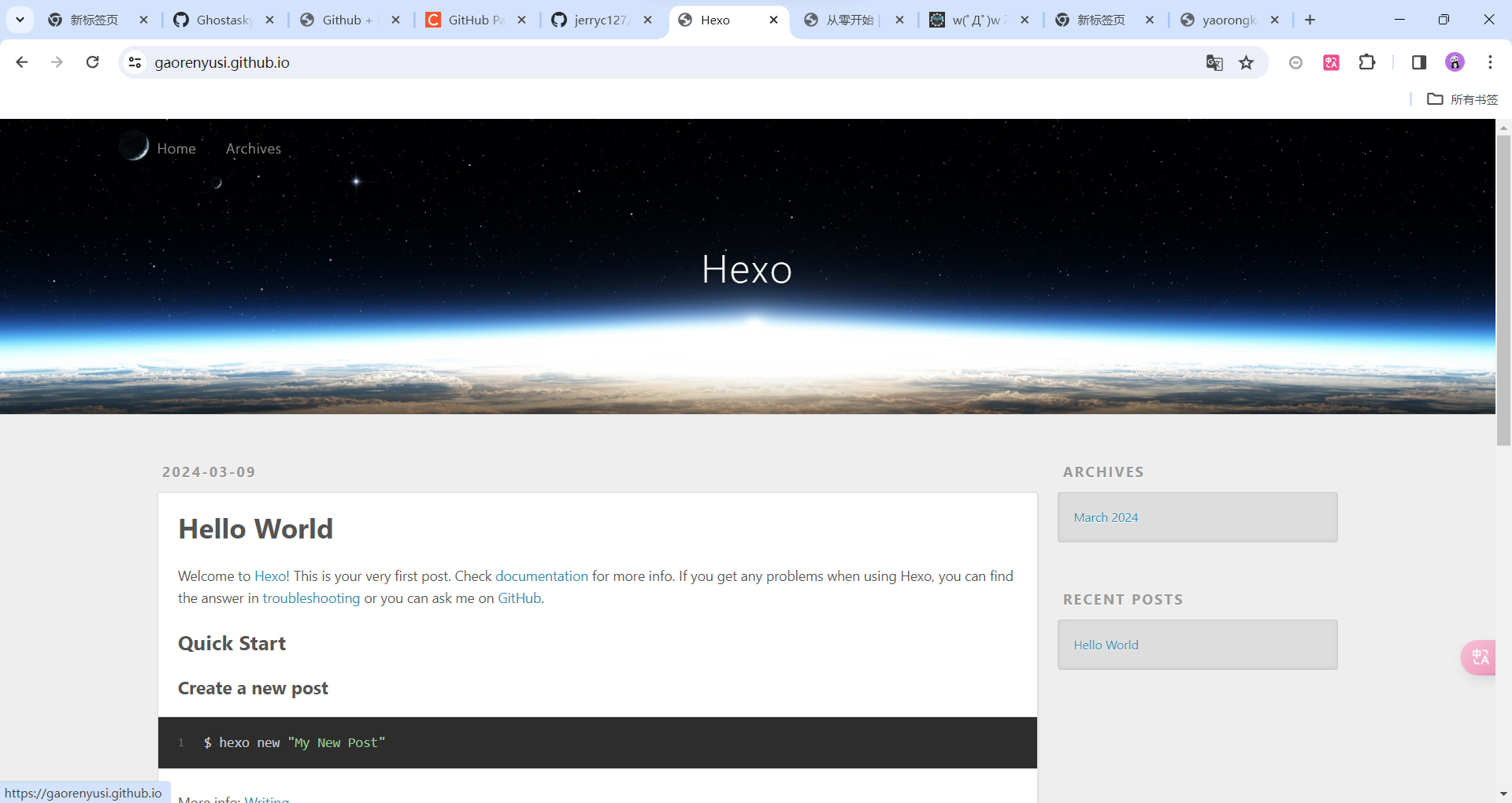The height and width of the screenshot is (803, 1512).
Task: Open the documentation link
Action: (542, 576)
